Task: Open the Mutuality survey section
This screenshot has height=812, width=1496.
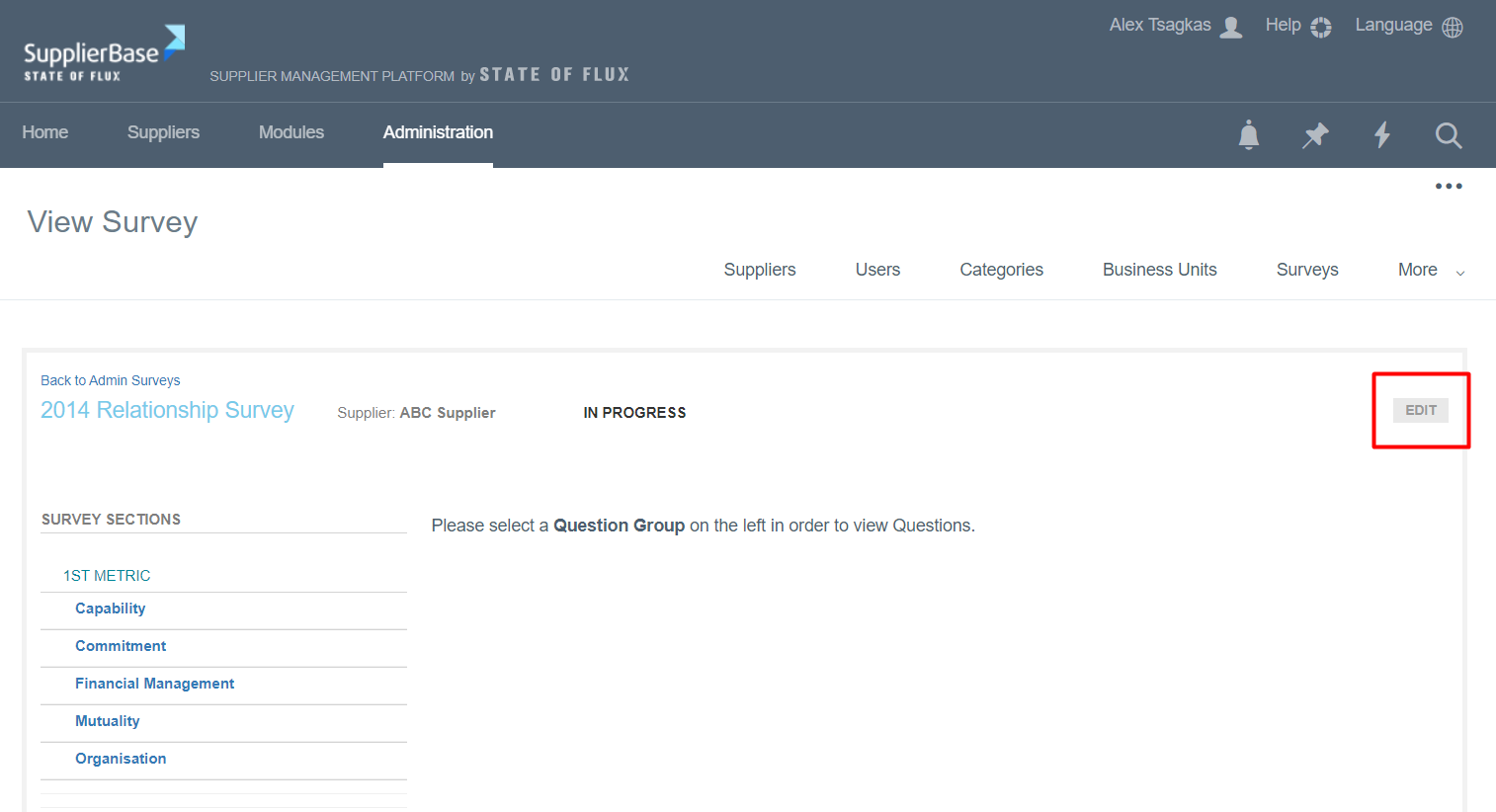Action: pyautogui.click(x=108, y=720)
